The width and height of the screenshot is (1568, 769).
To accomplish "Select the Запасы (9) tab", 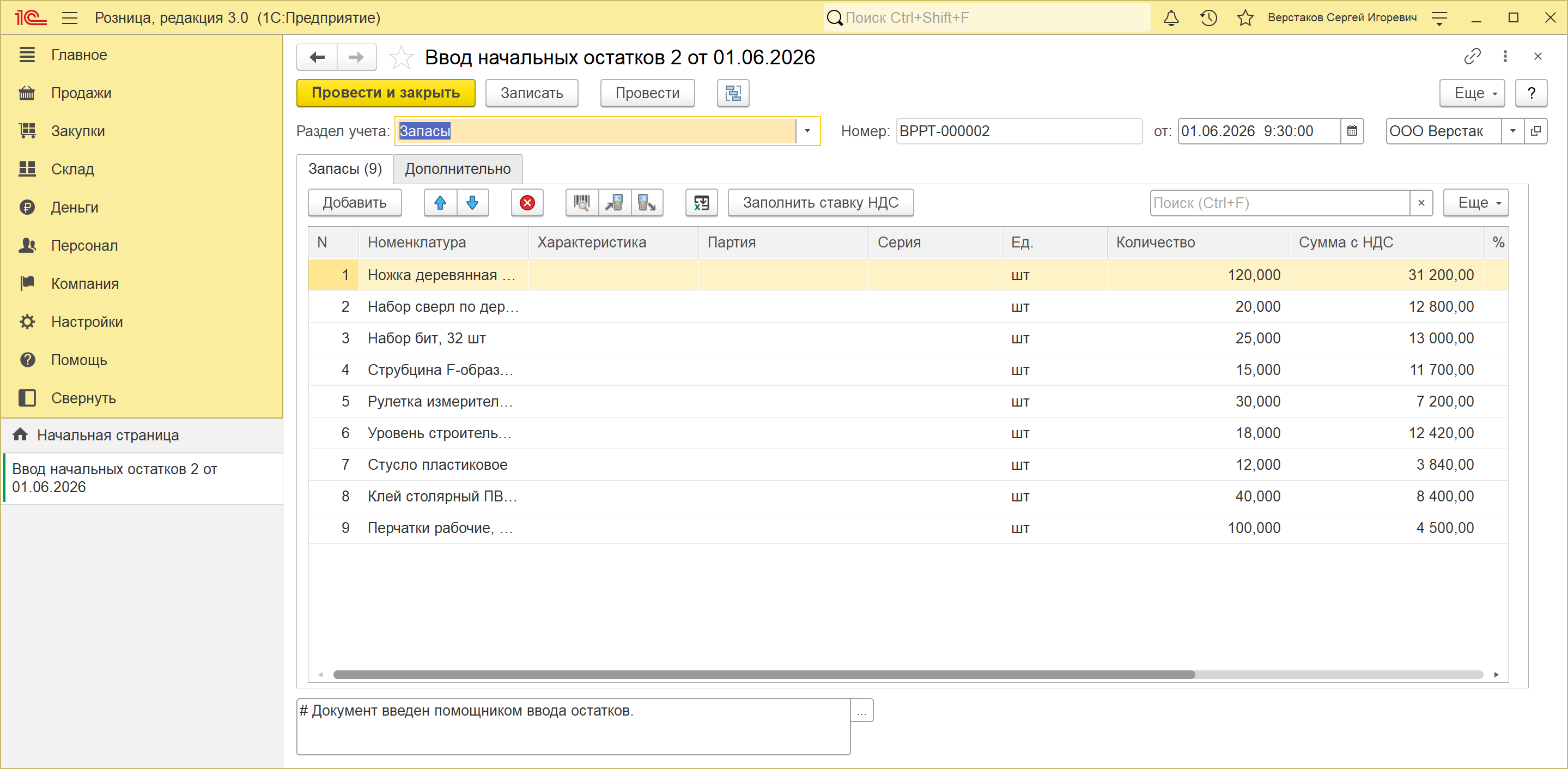I will point(345,168).
